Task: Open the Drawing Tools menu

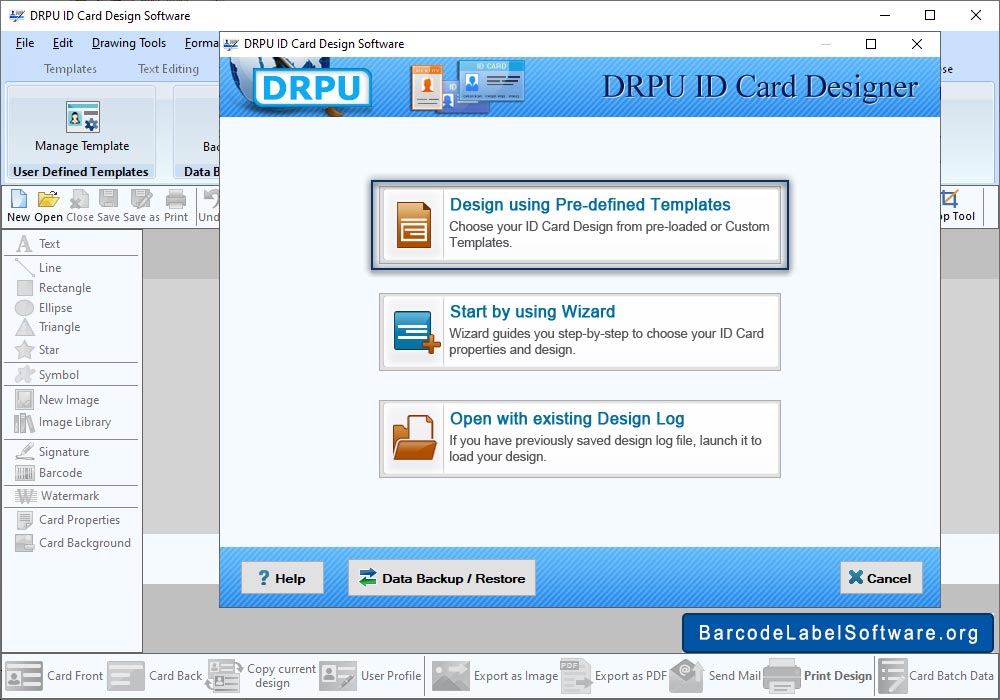Action: tap(129, 43)
